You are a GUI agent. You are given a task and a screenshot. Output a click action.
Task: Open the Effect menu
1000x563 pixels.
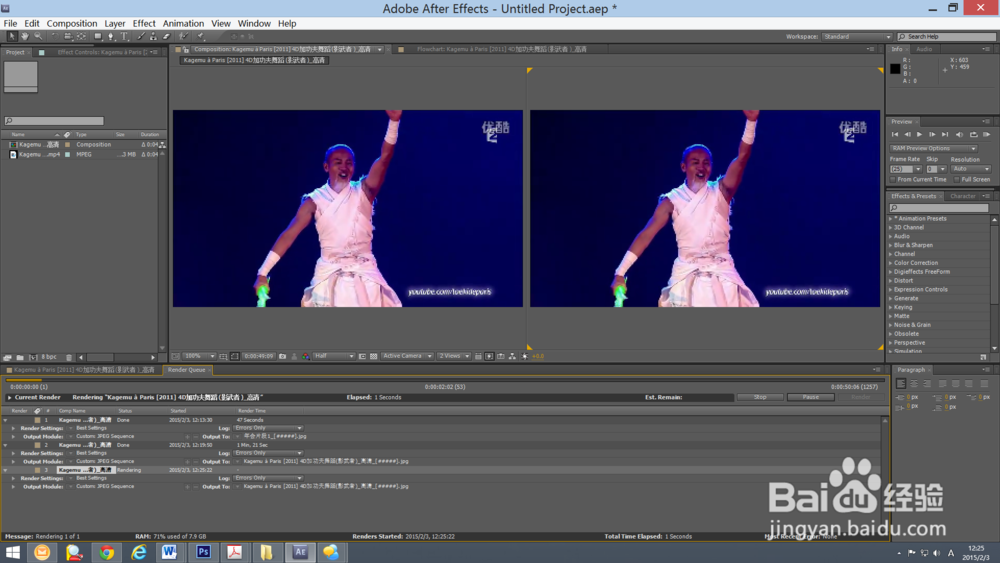point(144,24)
